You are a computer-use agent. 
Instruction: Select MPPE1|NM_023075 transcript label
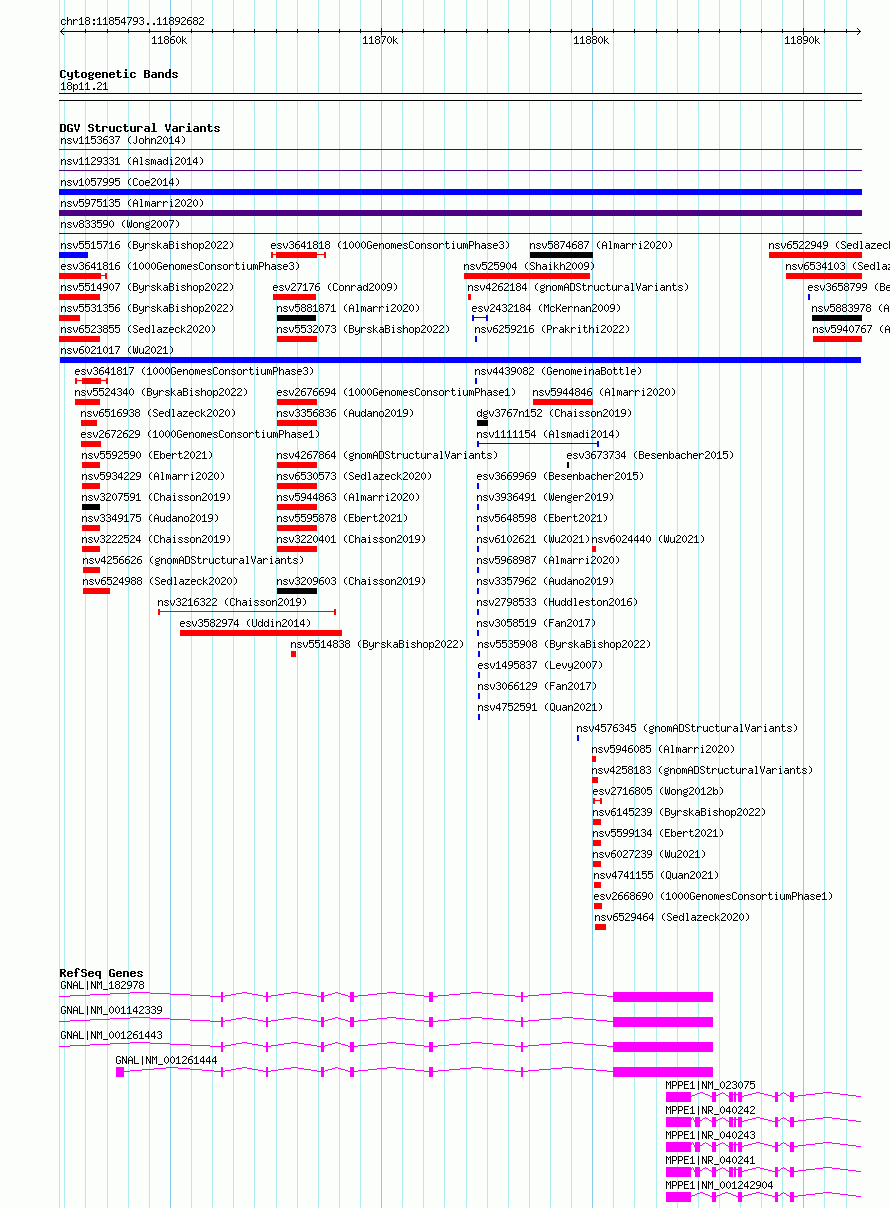point(711,1086)
